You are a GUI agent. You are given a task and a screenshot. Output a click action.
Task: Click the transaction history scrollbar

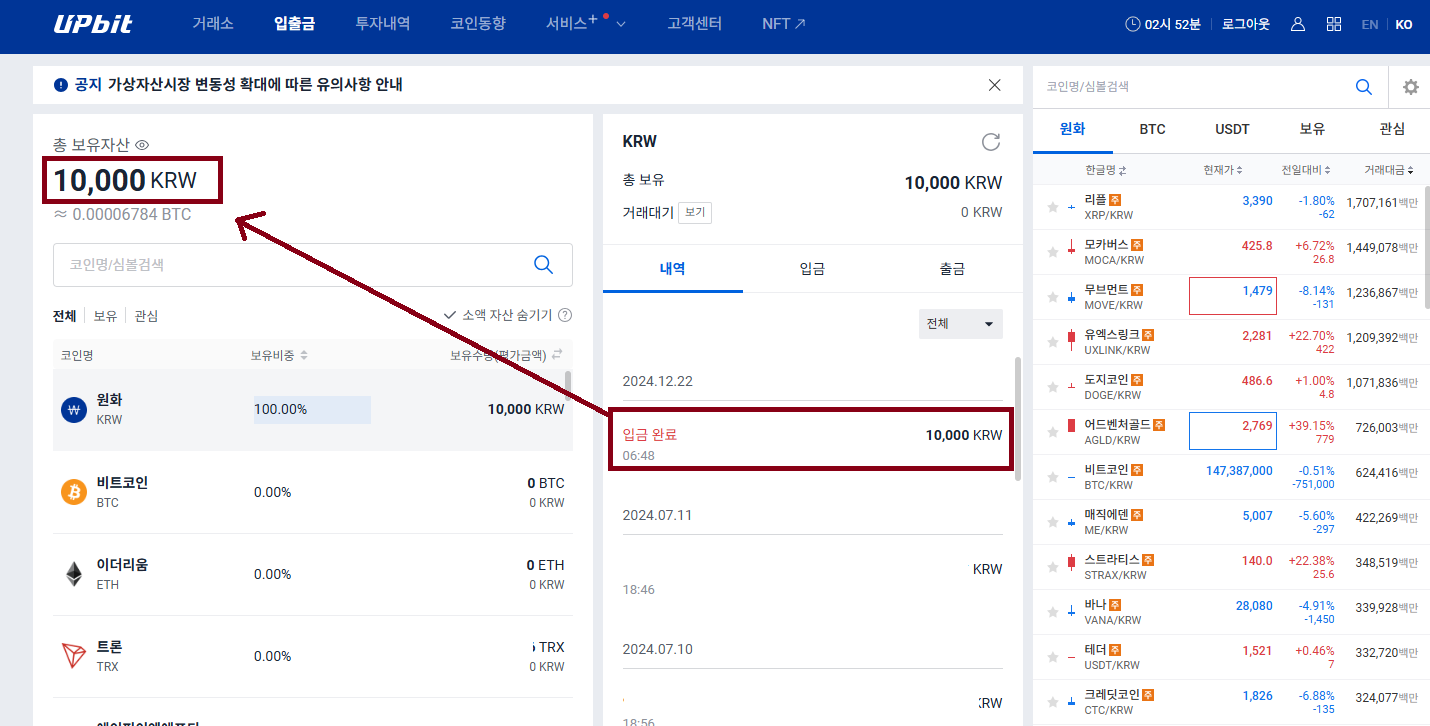tap(1018, 418)
